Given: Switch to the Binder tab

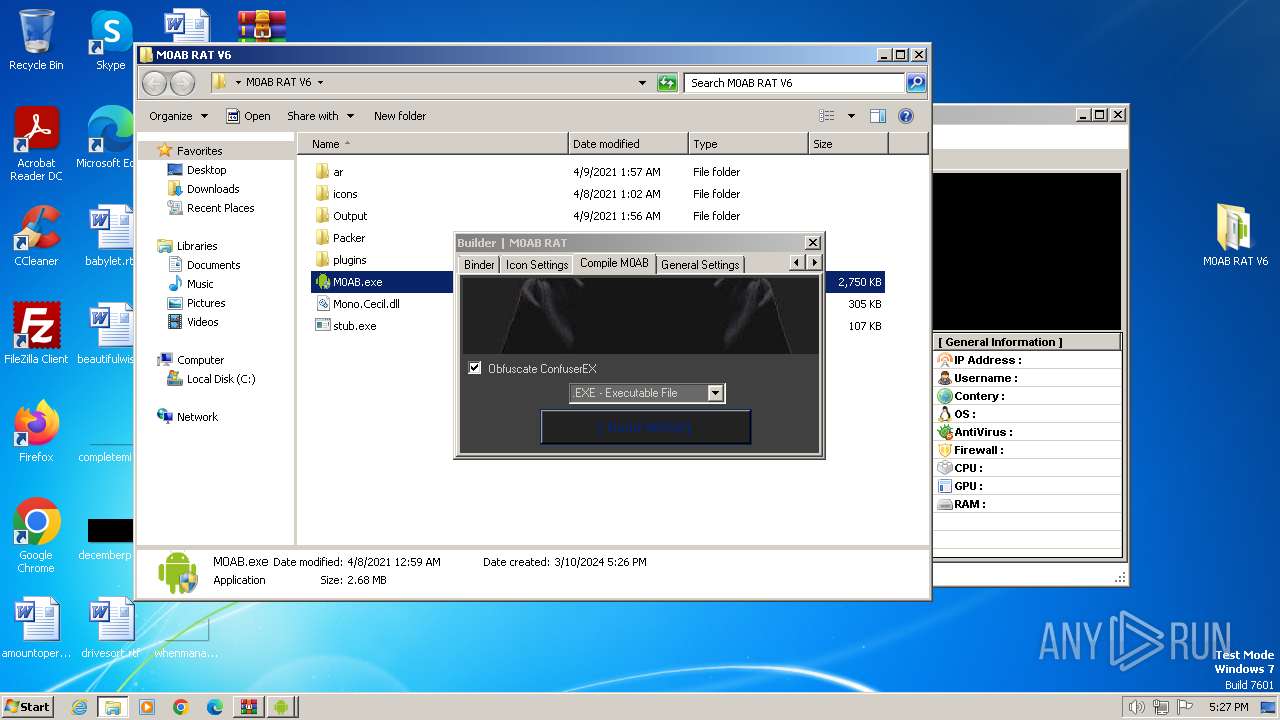Looking at the screenshot, I should [479, 264].
